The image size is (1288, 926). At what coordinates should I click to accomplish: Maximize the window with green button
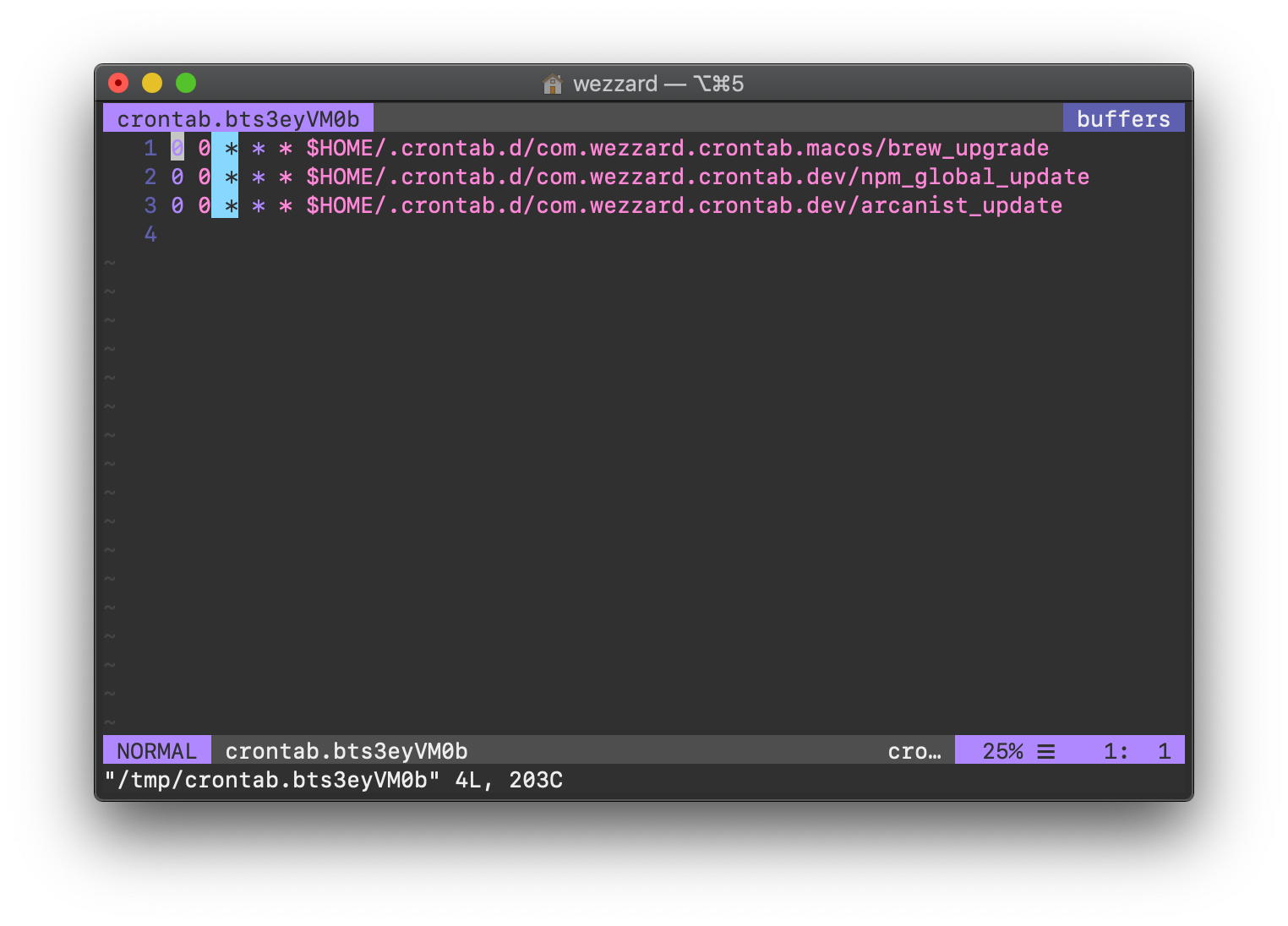(x=186, y=83)
